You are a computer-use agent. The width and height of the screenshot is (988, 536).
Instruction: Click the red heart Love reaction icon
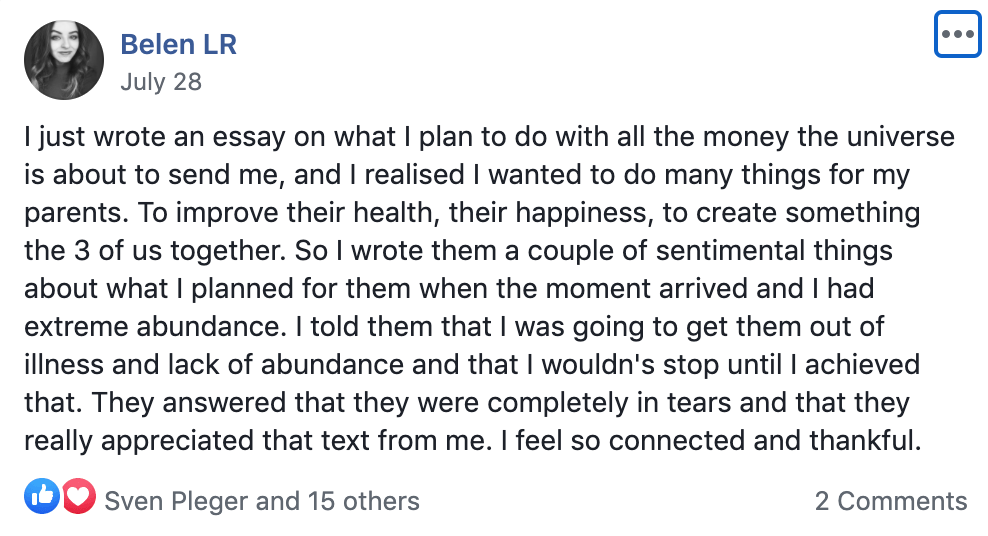tap(78, 496)
